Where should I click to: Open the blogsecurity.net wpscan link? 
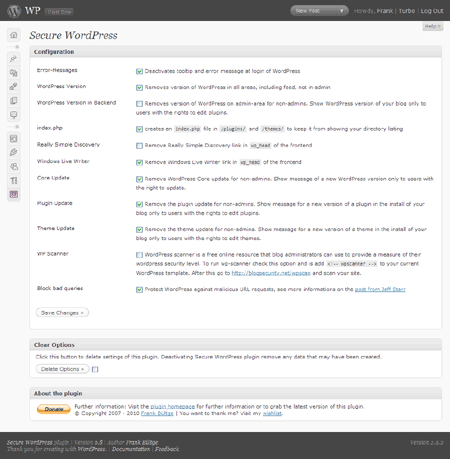271,273
